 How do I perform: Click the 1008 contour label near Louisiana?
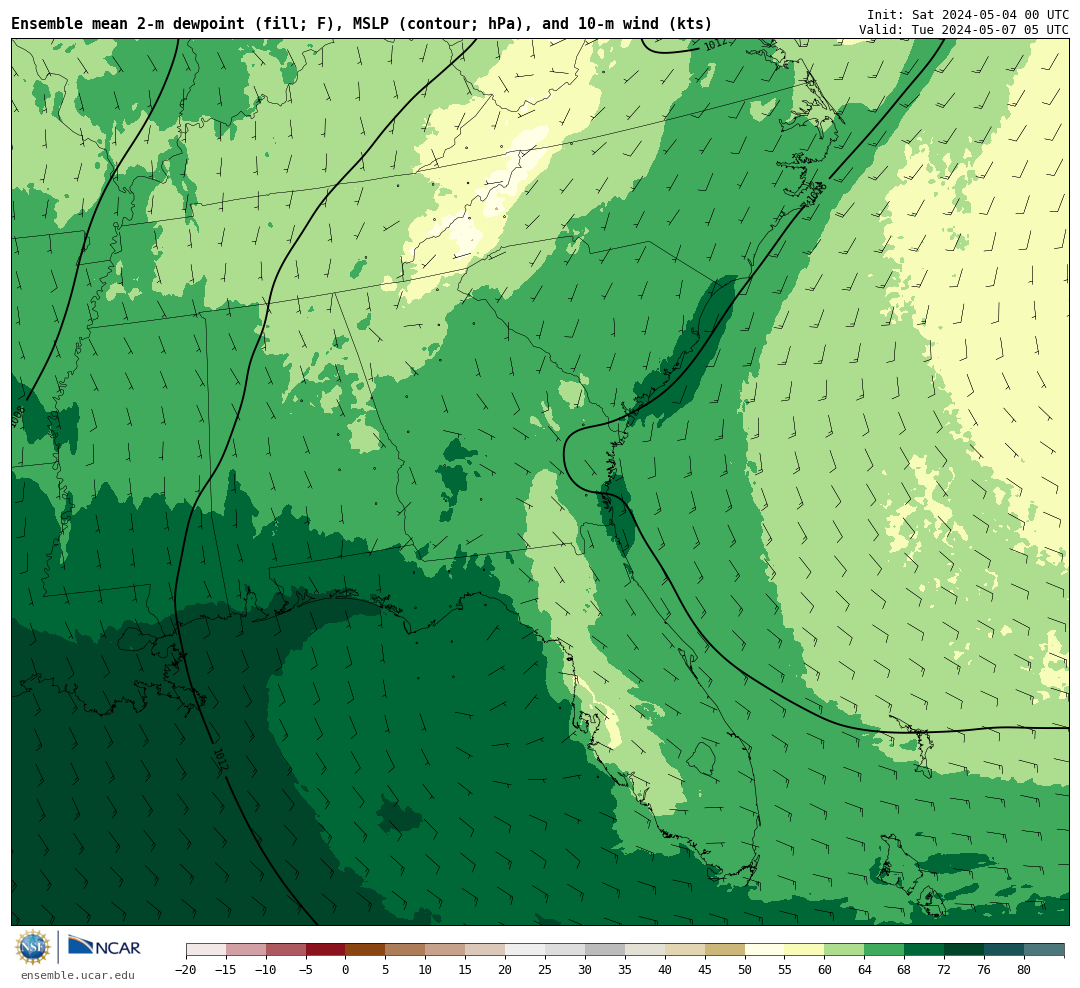[x=18, y=416]
